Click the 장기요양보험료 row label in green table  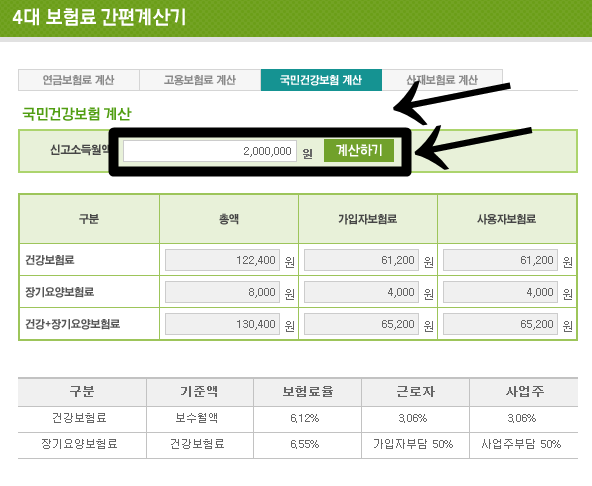60,292
